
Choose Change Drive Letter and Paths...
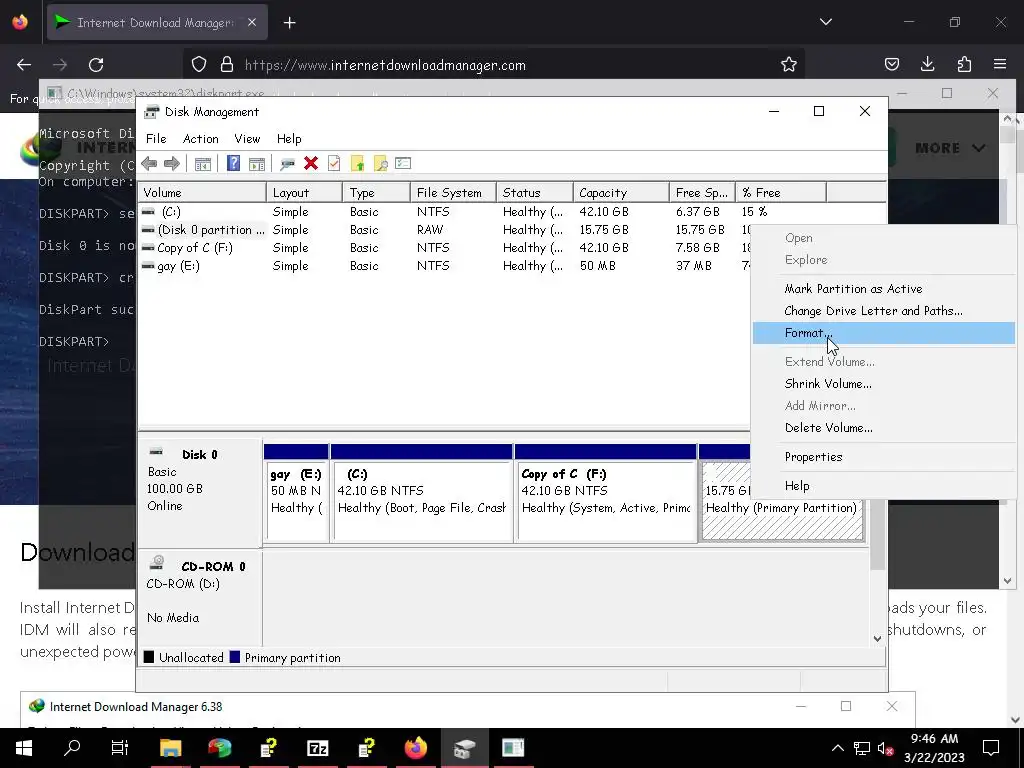click(x=884, y=311)
